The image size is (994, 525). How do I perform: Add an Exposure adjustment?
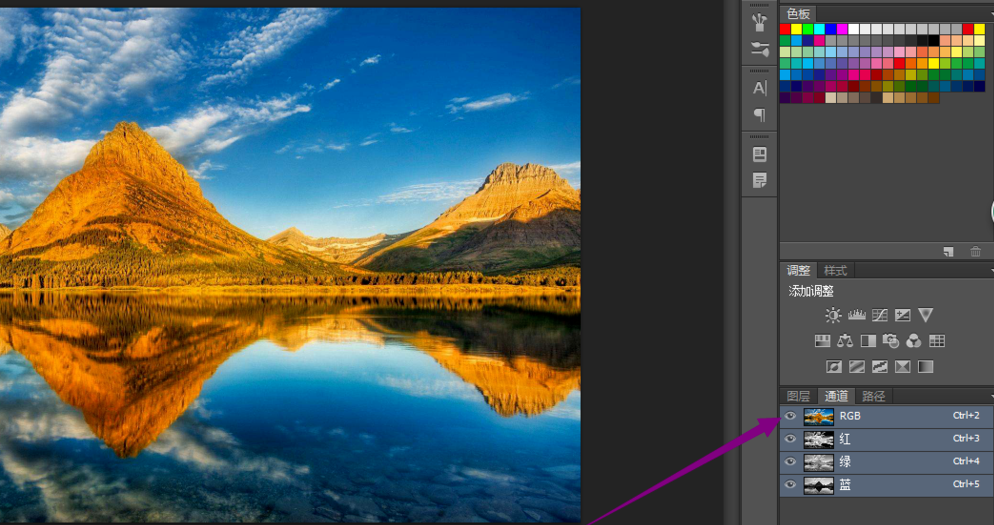(902, 315)
